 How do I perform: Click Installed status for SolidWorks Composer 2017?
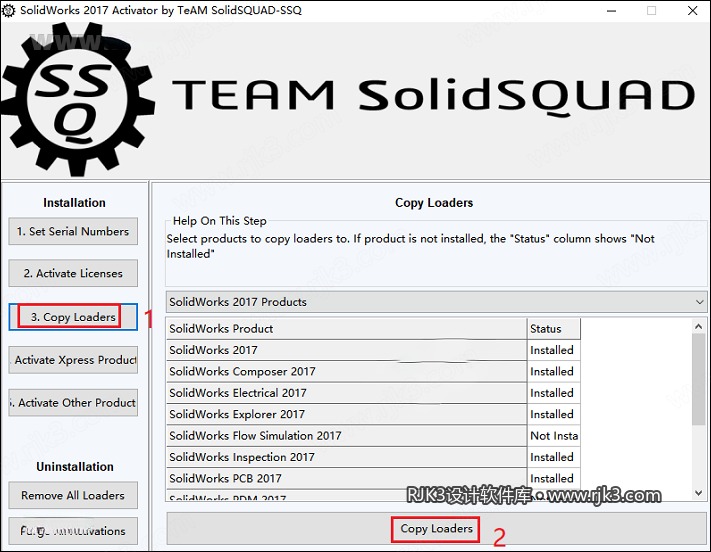pyautogui.click(x=554, y=371)
